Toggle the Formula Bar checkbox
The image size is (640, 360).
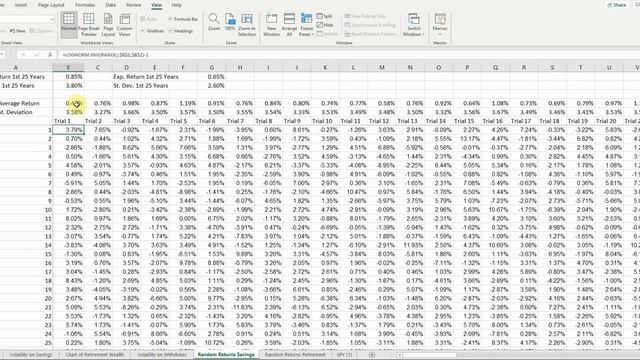tap(183, 19)
